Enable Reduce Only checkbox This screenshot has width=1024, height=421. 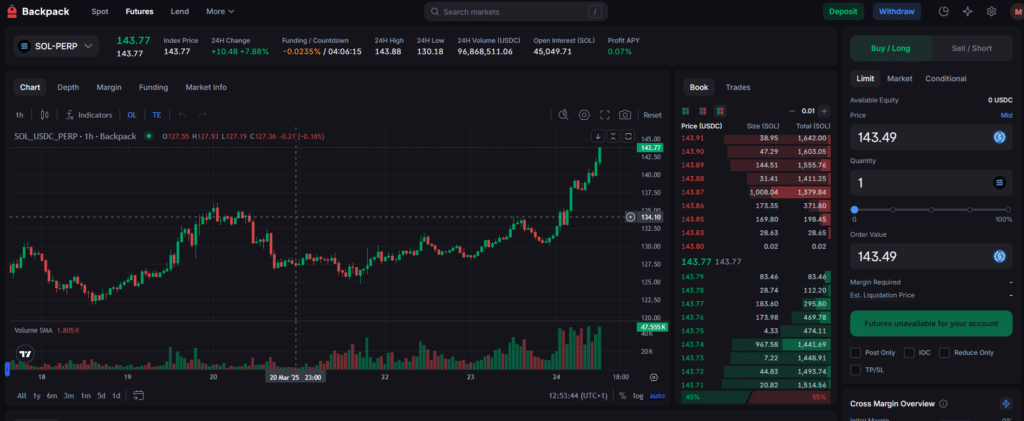pos(944,352)
